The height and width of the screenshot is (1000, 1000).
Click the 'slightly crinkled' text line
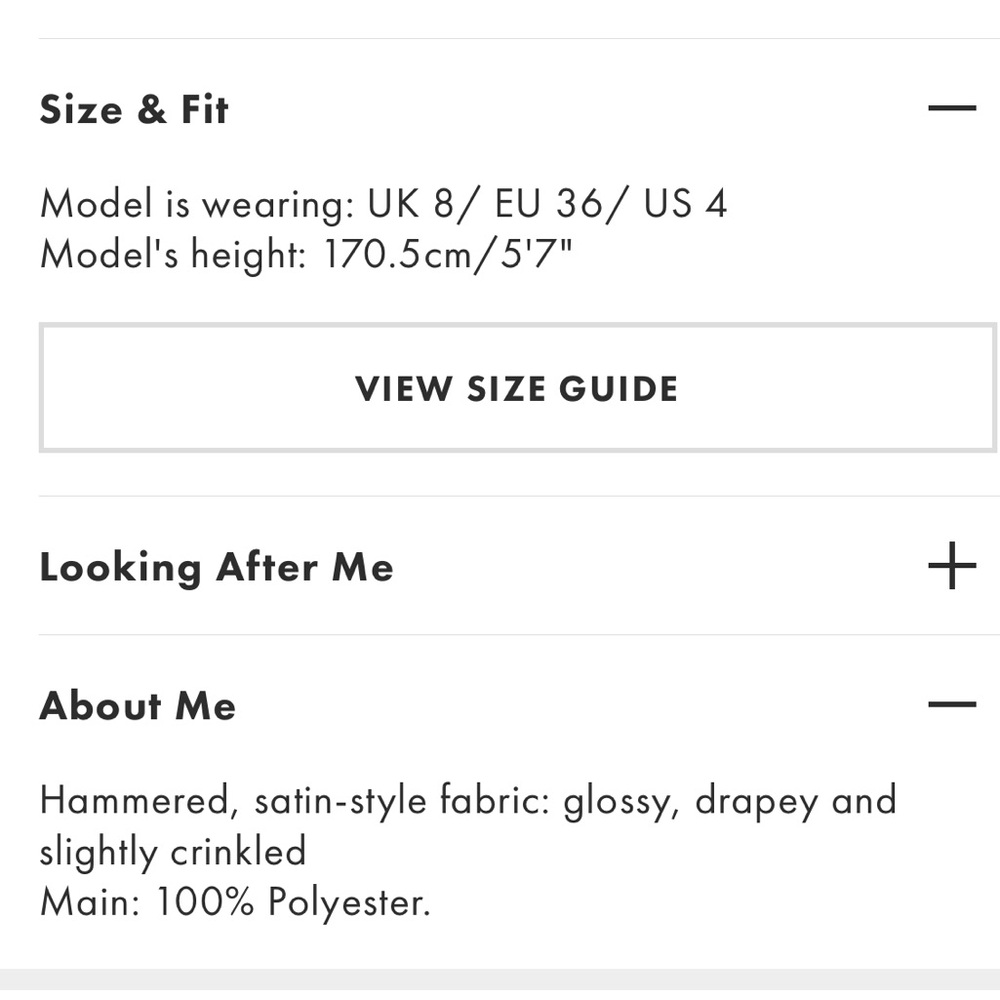point(173,851)
